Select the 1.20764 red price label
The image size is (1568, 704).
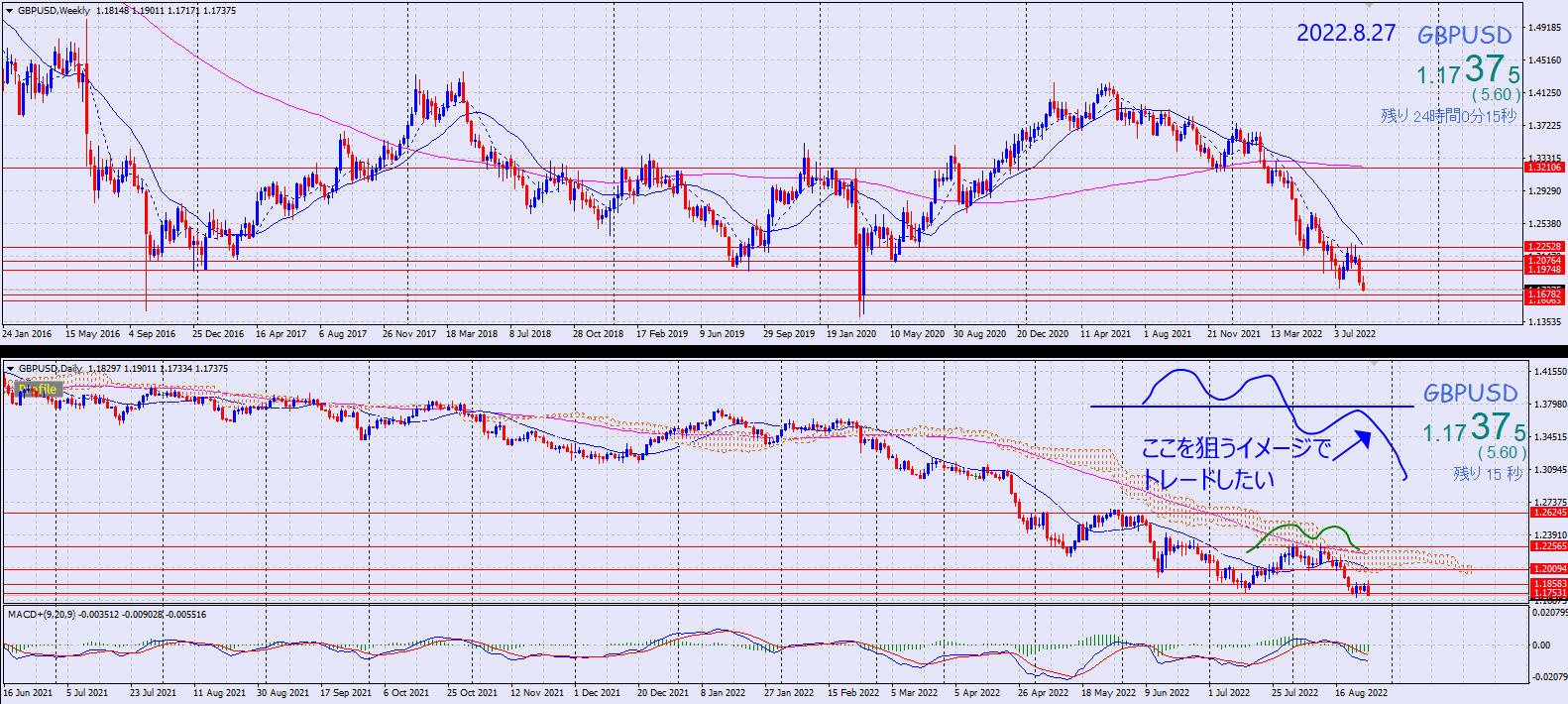(1545, 261)
